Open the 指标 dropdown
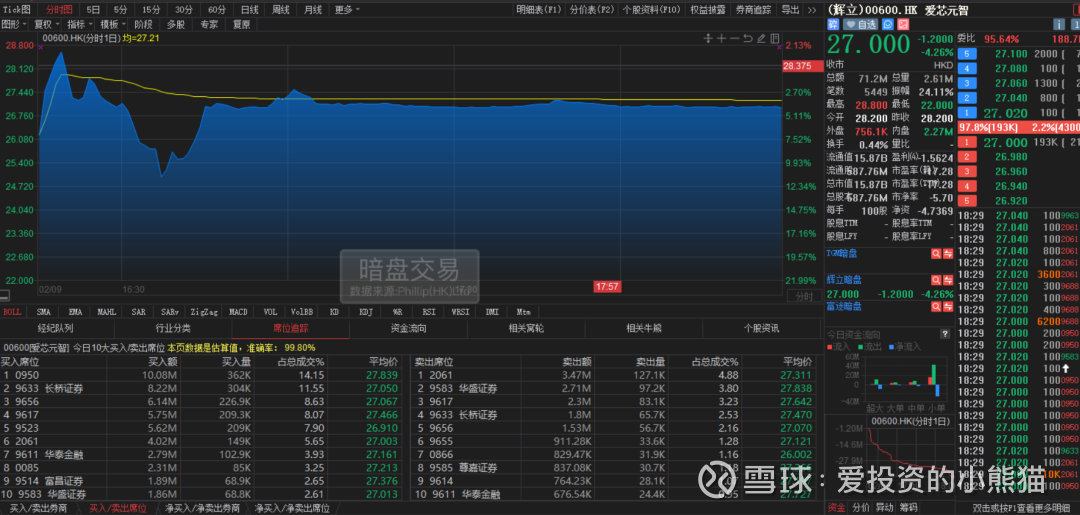Viewport: 1080px width, 515px height. 79,24
